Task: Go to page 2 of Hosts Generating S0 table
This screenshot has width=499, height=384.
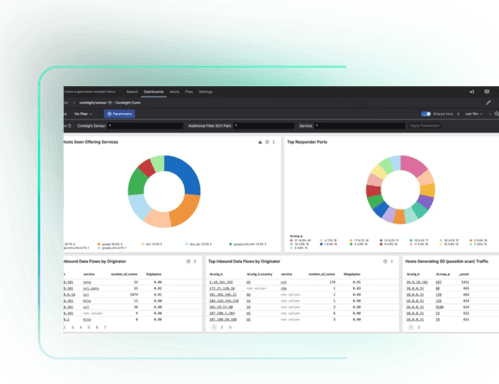Action: (419, 327)
